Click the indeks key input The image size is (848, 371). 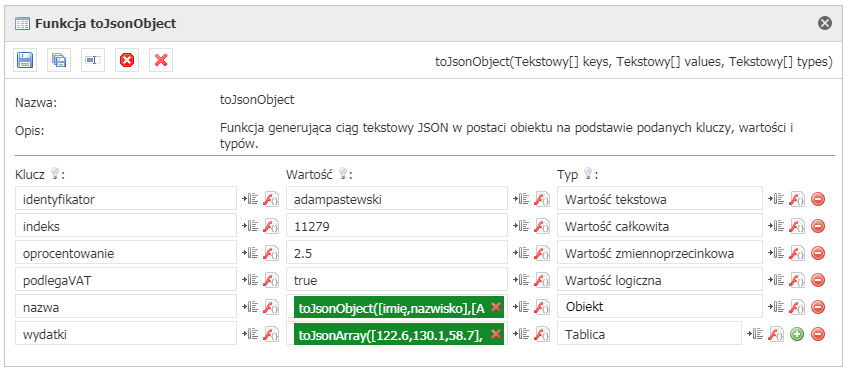126,226
